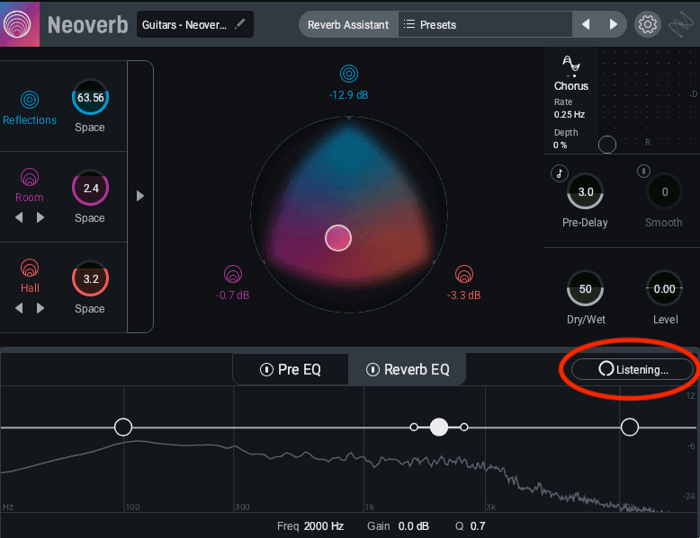Open the Reverb Assistant
This screenshot has height=538, width=700.
point(348,25)
